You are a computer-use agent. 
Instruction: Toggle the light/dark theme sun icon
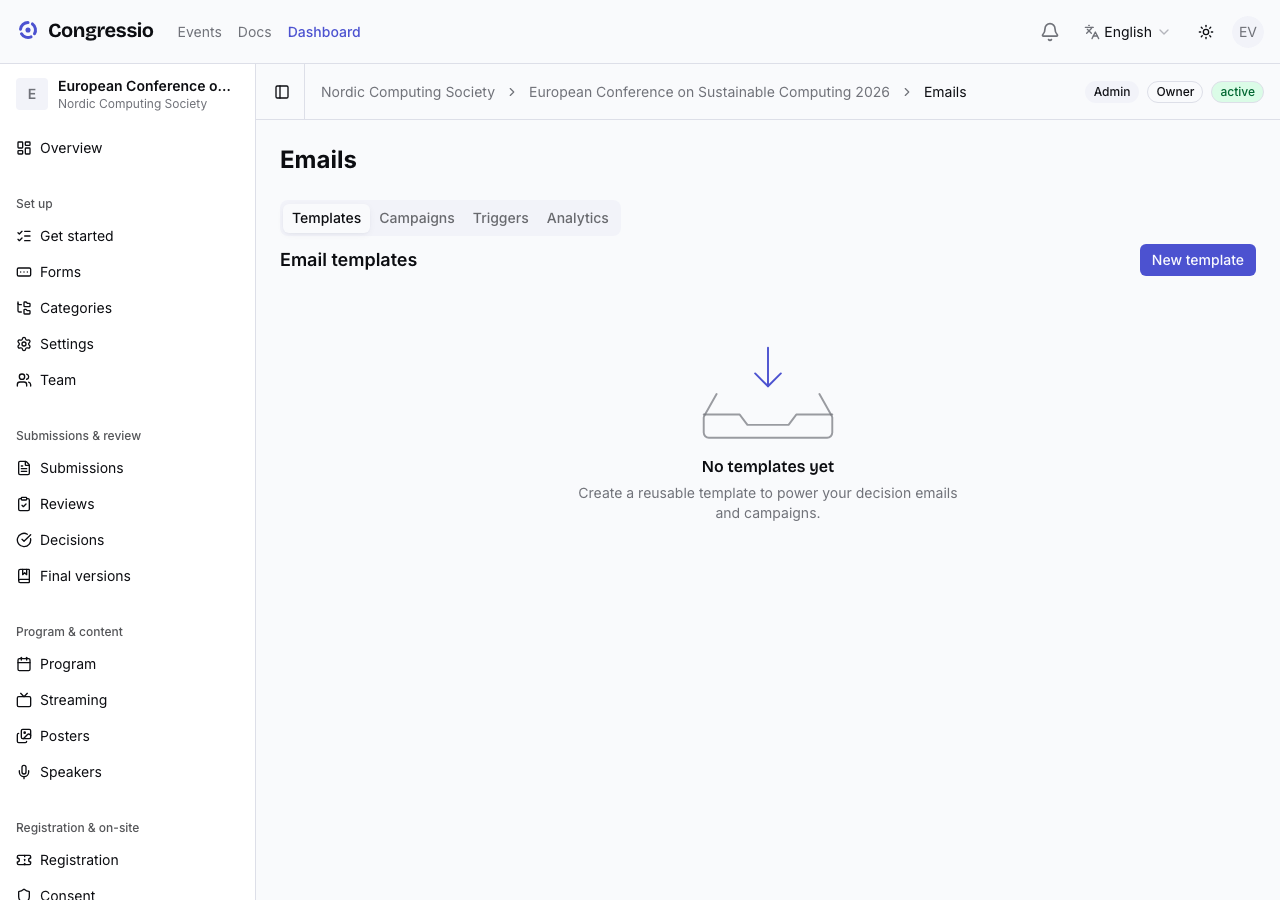coord(1206,32)
